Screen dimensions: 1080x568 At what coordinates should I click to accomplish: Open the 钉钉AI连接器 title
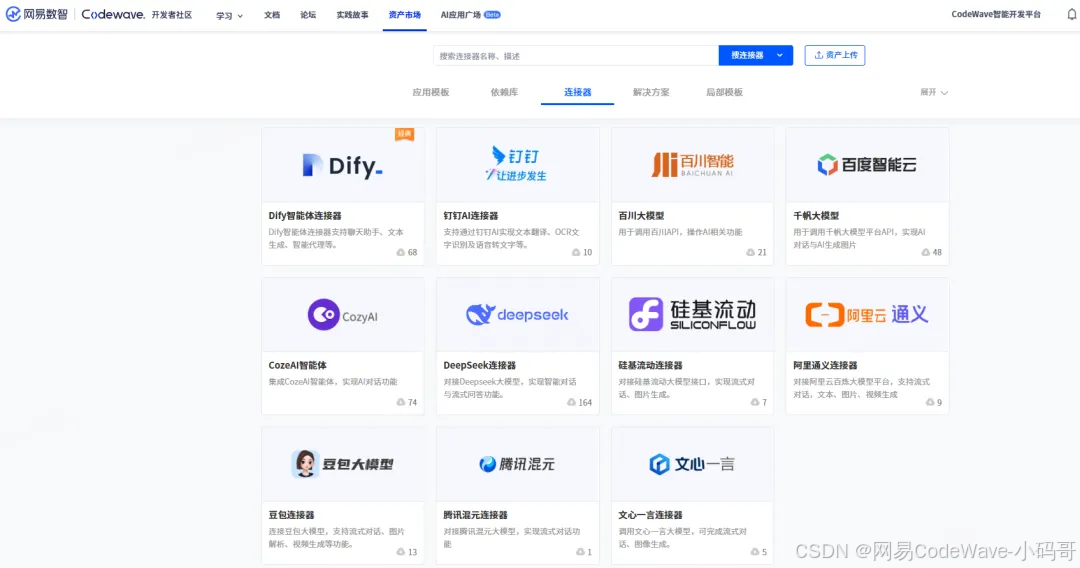point(470,215)
